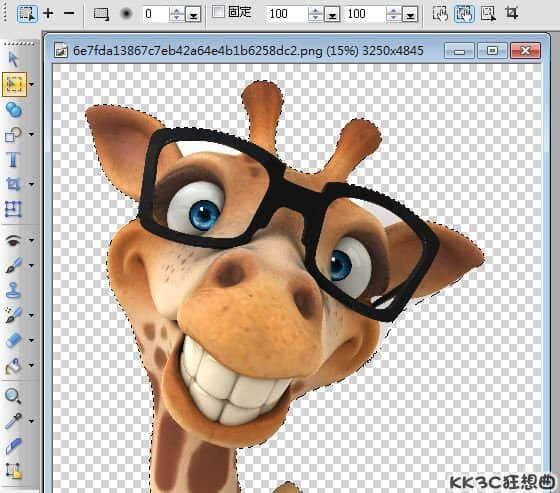Image resolution: width=560 pixels, height=493 pixels.
Task: Tick the 固定 fixed-size checkbox
Action: [218, 12]
